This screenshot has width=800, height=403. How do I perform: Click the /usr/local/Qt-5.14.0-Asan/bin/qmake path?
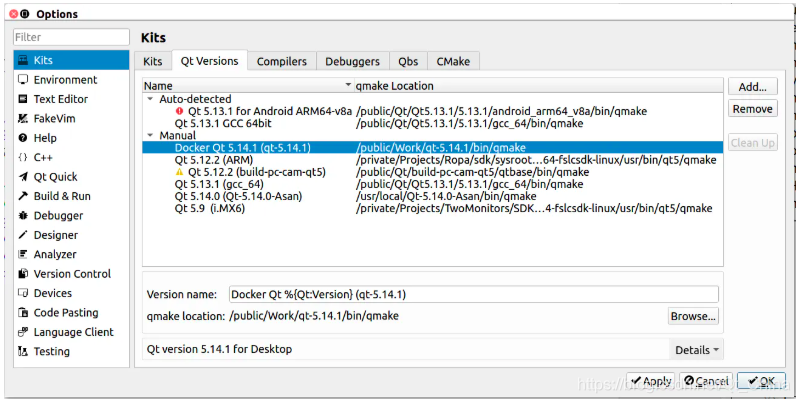click(x=446, y=196)
